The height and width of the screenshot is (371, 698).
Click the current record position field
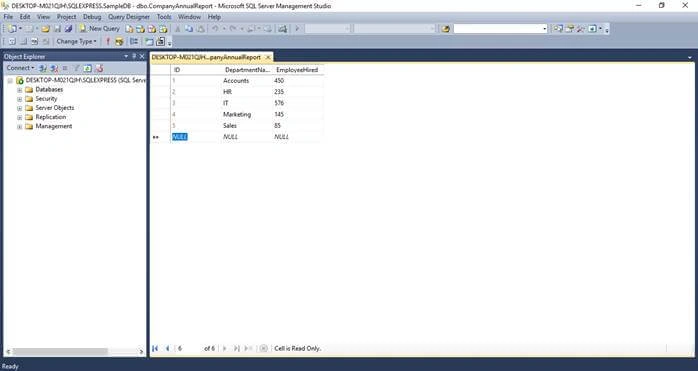pos(188,348)
